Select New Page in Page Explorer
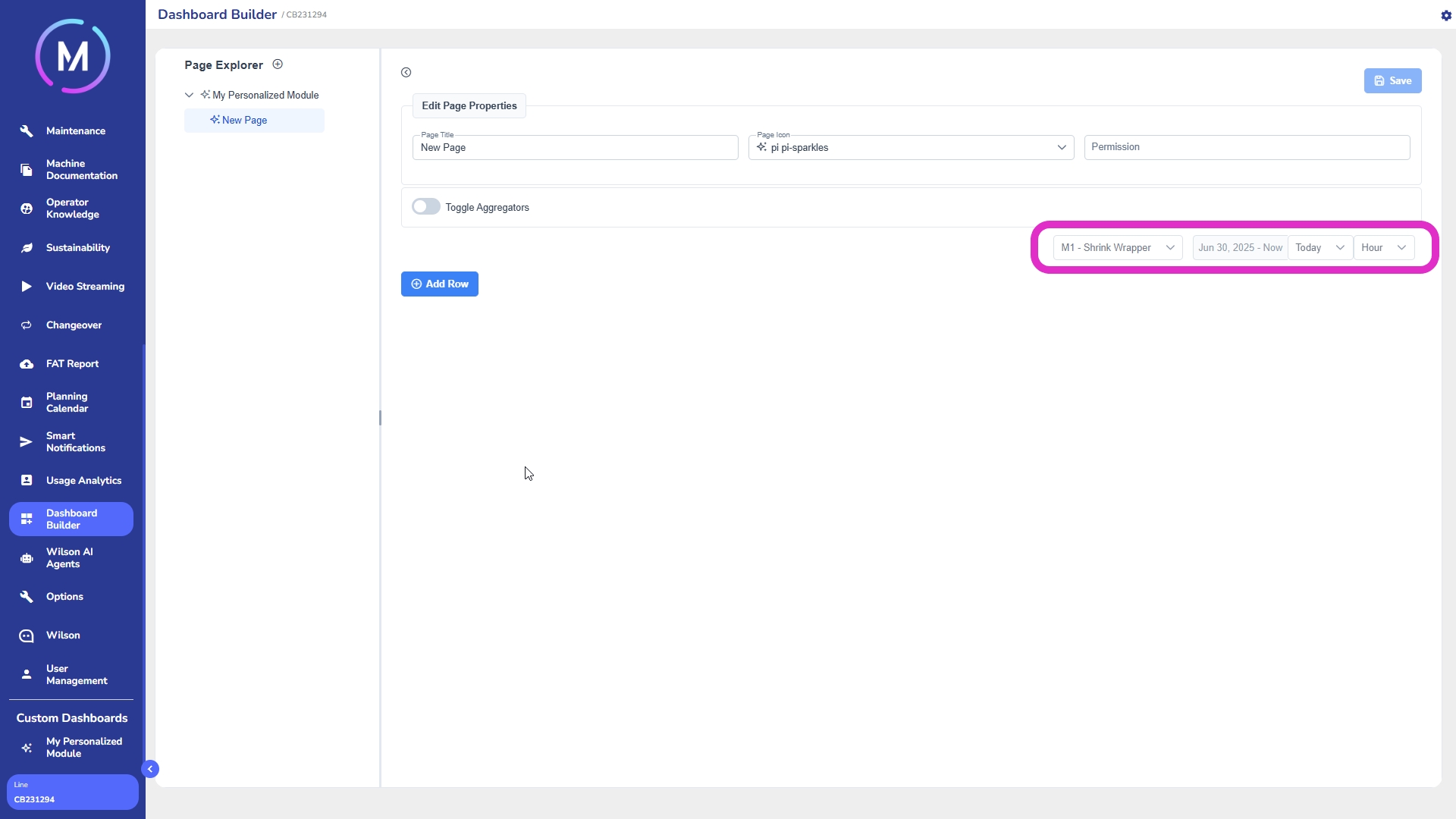 pos(244,121)
